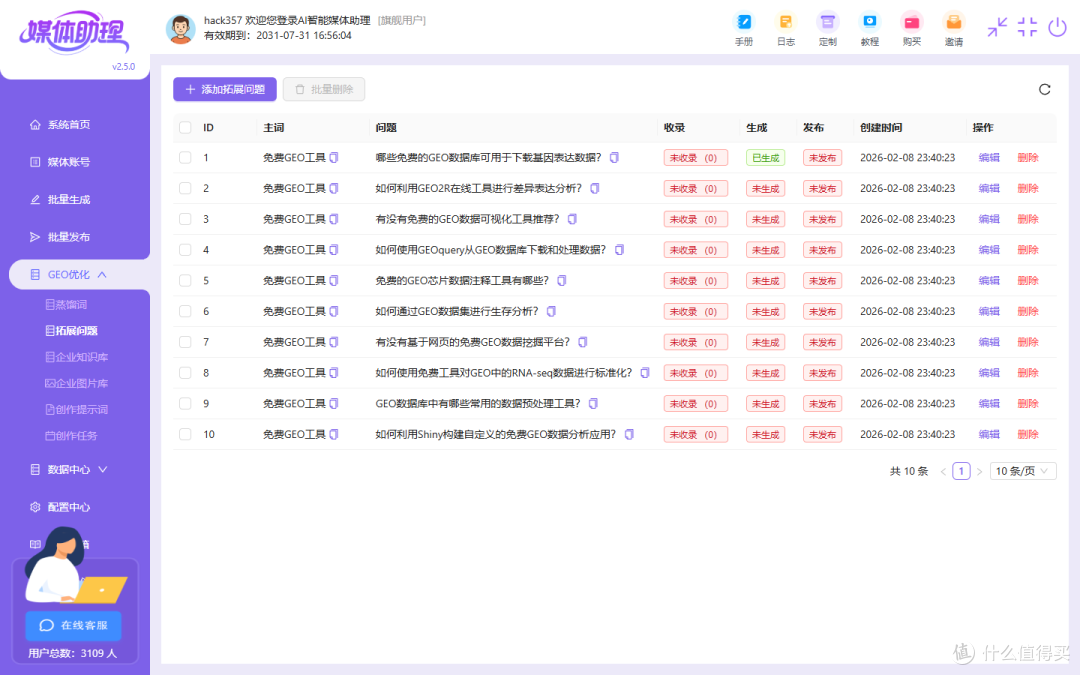Open the 10 条/页 page size dropdown
The image size is (1080, 675).
1023,471
